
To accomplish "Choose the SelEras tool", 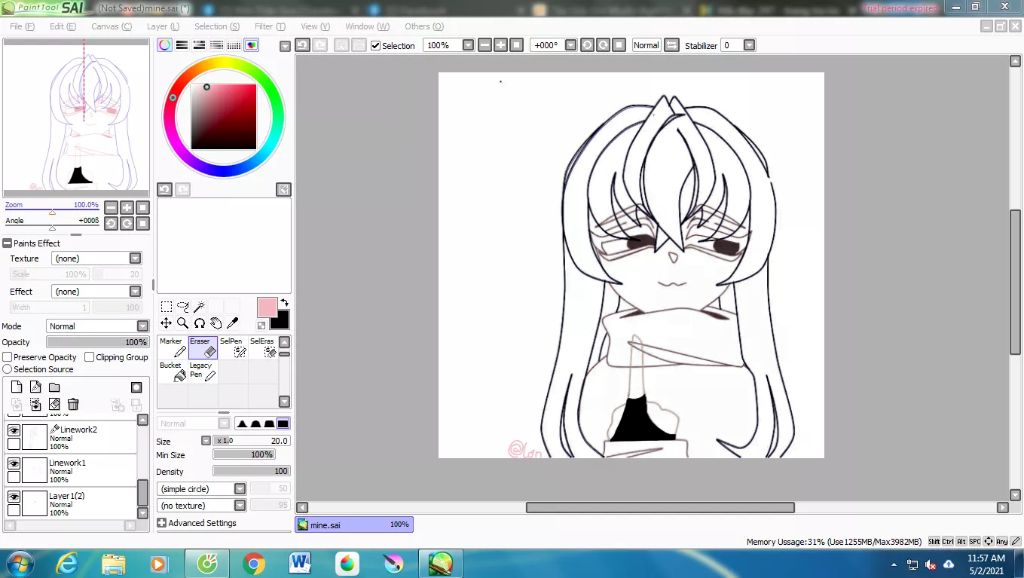I will tap(263, 347).
